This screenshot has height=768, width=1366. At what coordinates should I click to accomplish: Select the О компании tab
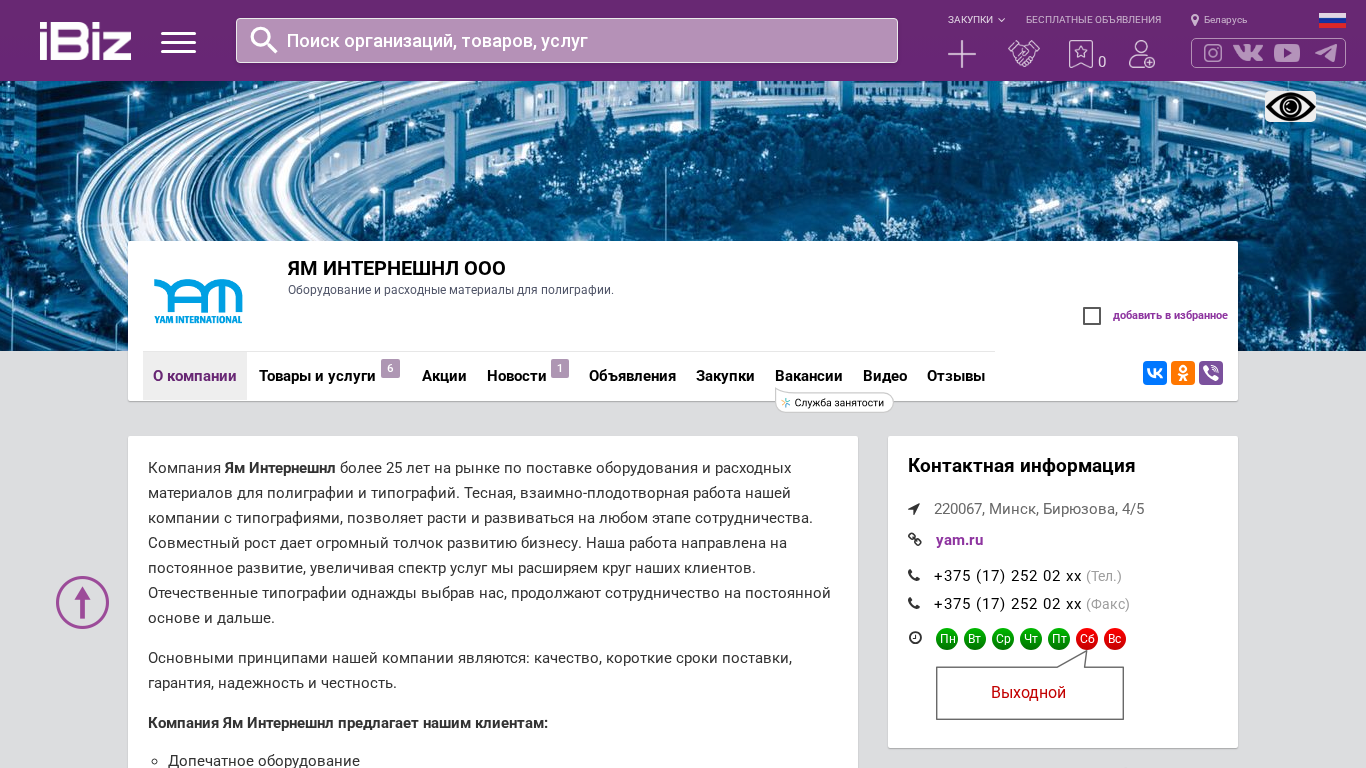(x=195, y=376)
